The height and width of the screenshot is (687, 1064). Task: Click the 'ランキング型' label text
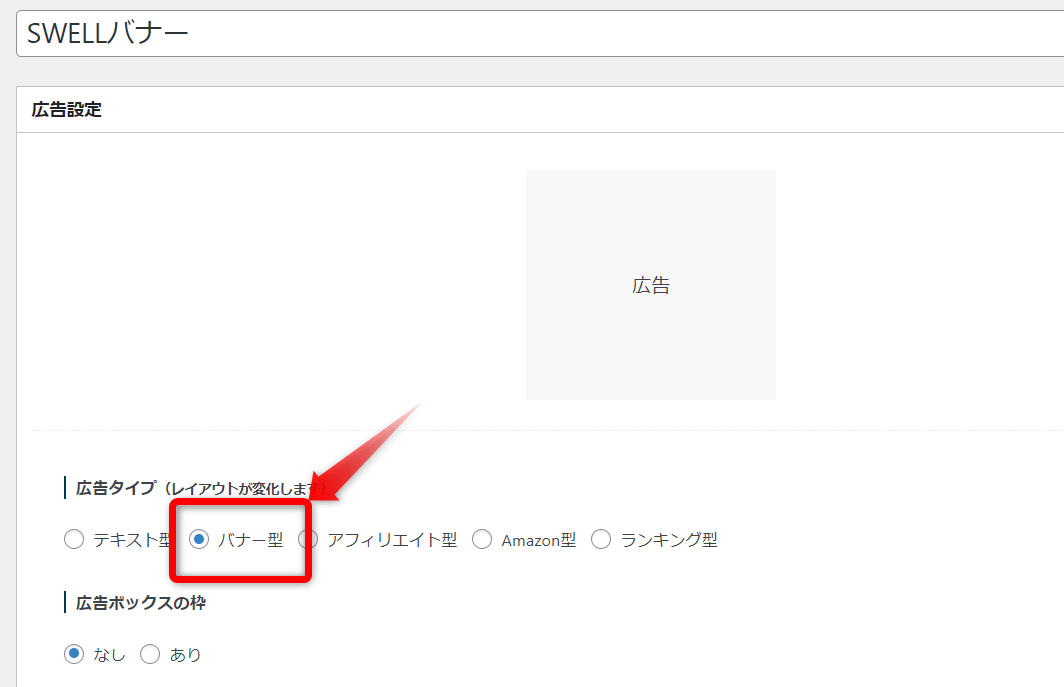click(669, 540)
